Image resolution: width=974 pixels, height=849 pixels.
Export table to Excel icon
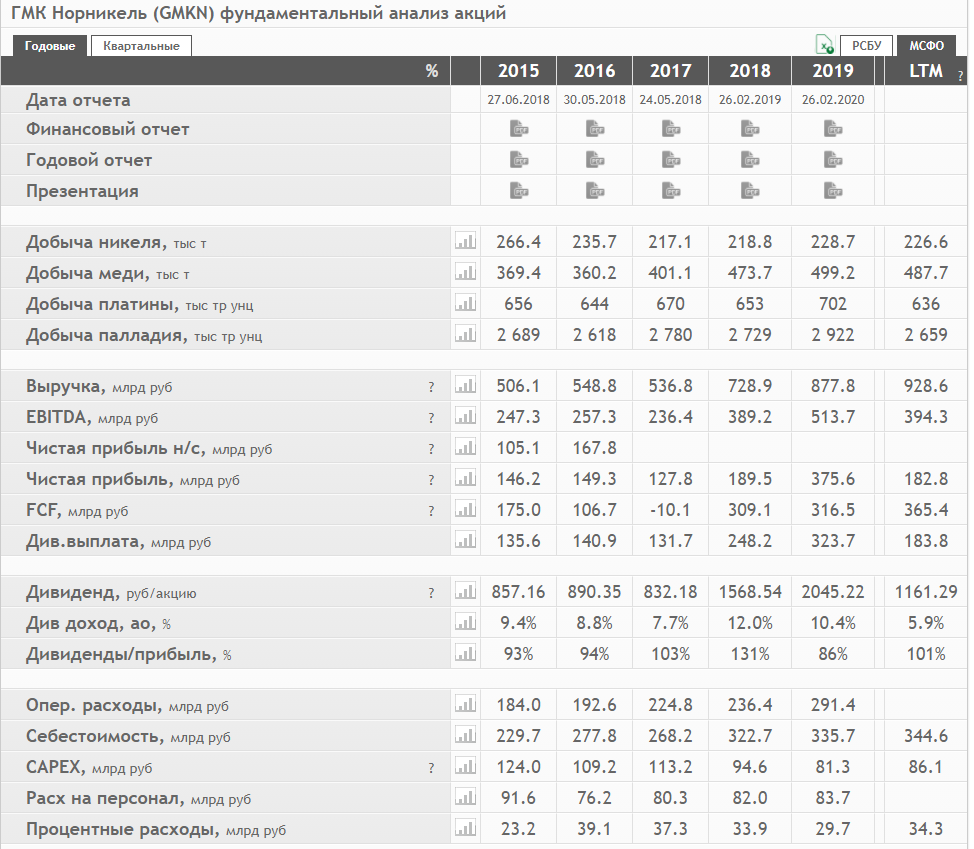point(824,45)
